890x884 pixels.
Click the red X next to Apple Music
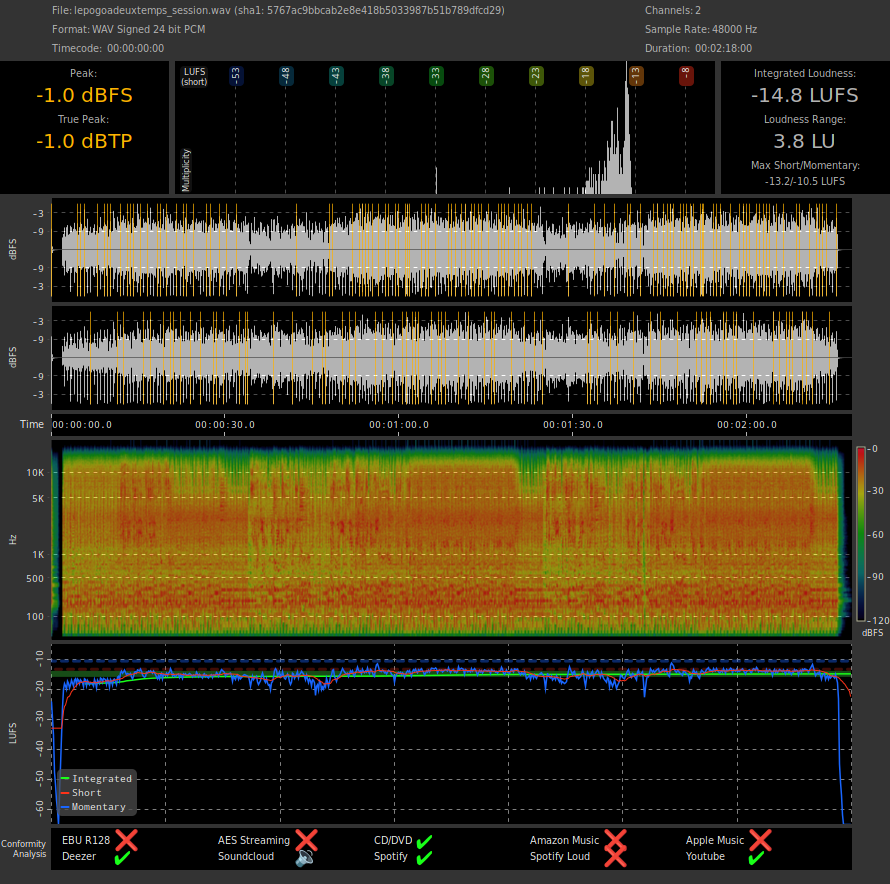[760, 840]
